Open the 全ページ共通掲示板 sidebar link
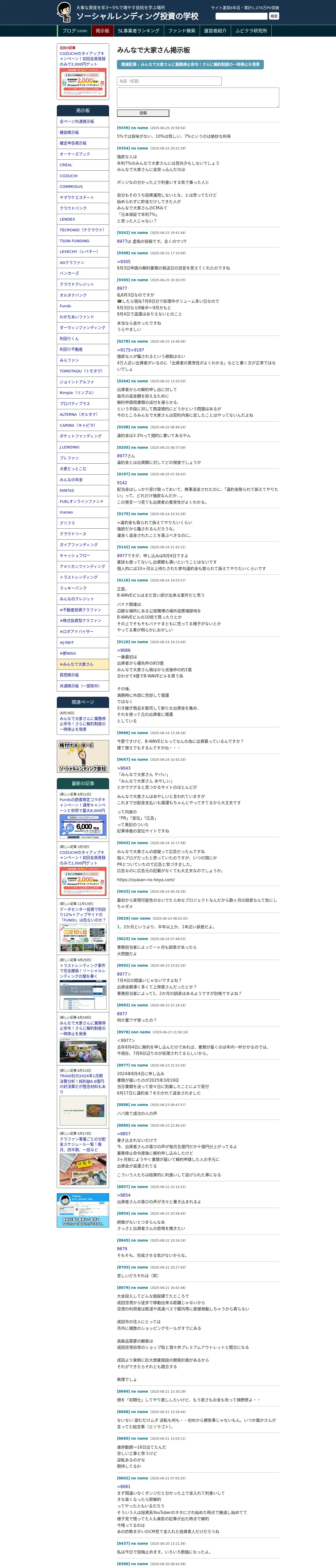Image resolution: width=336 pixels, height=1568 pixels. click(83, 122)
